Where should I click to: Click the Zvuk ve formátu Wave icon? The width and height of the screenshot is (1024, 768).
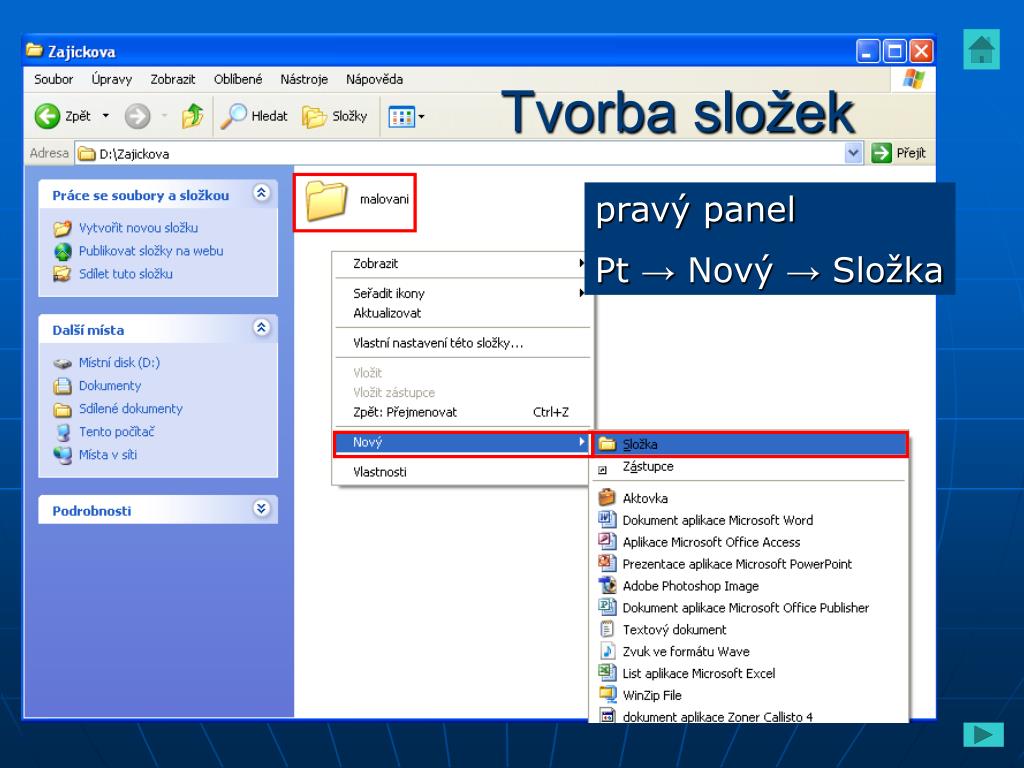(x=607, y=651)
